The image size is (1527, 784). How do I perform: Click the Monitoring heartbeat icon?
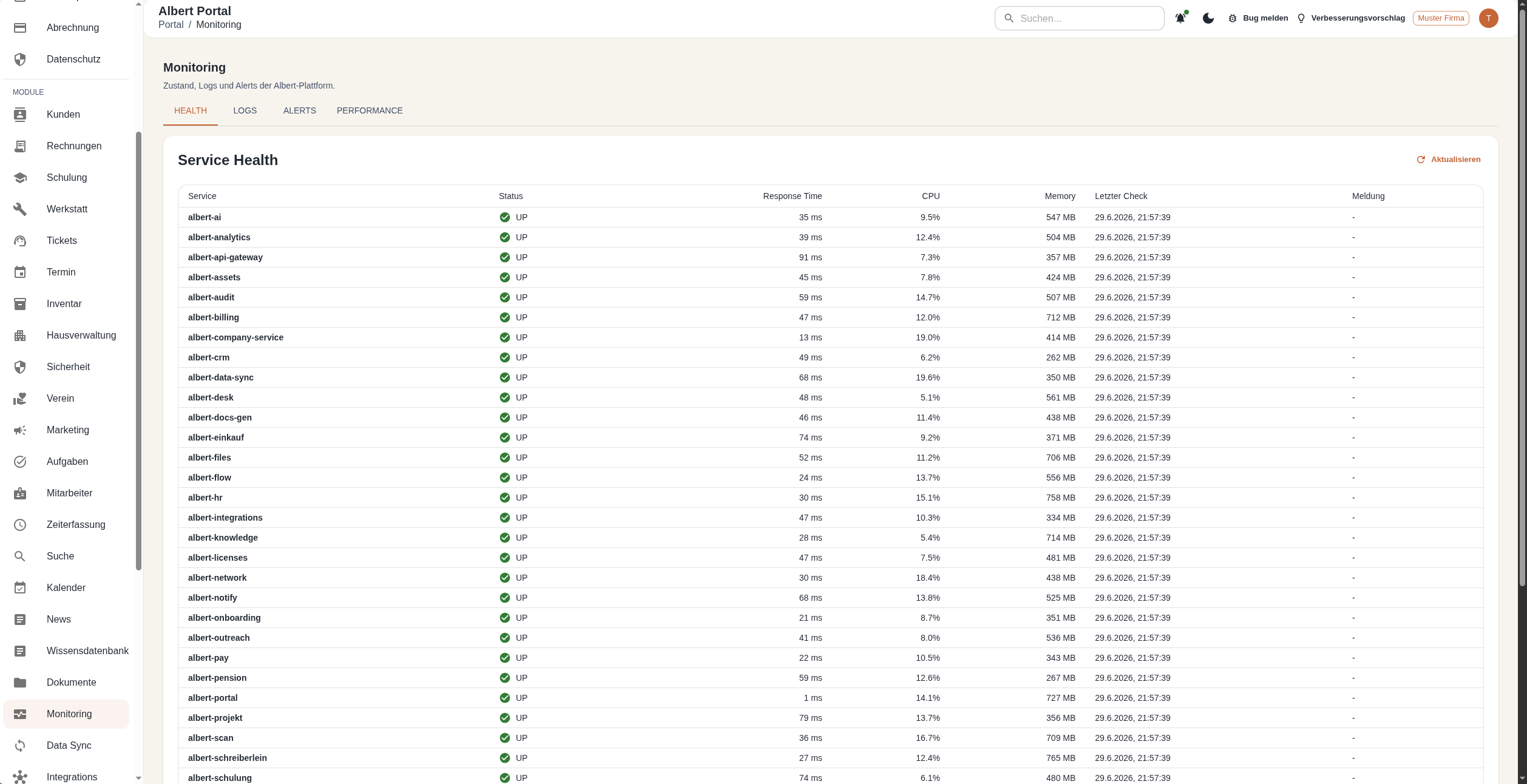[x=20, y=714]
